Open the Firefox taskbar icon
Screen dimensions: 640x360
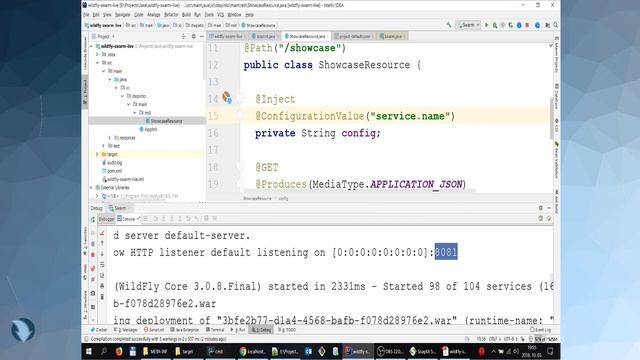(118, 351)
